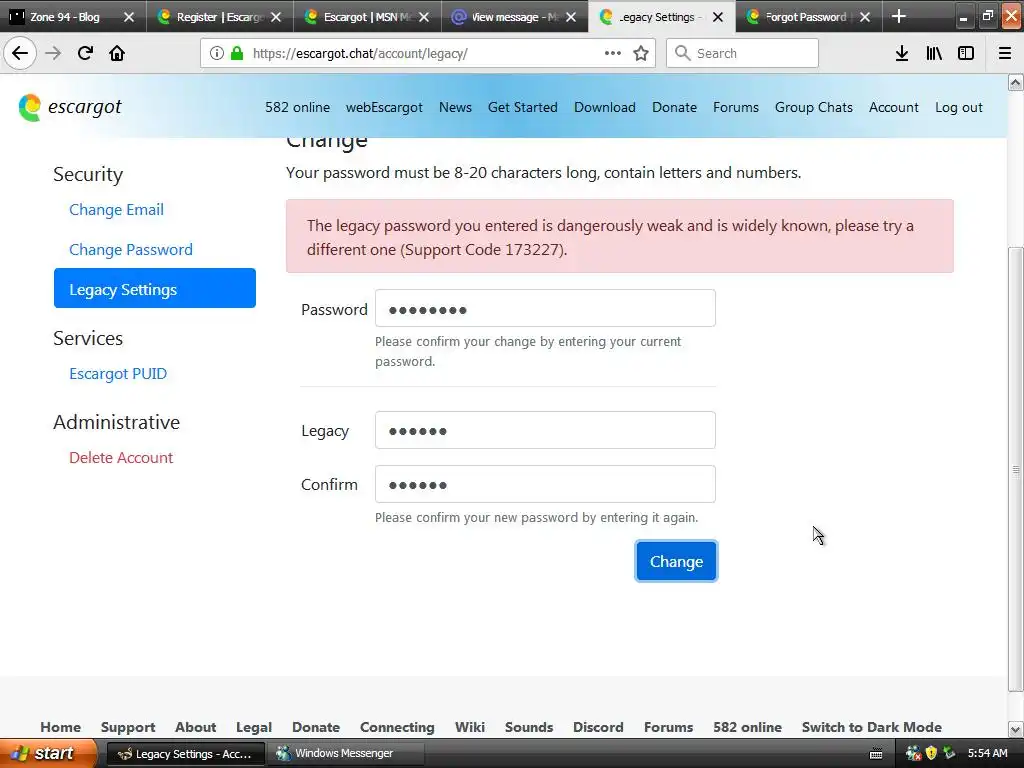Screen dimensions: 1024x768
Task: Open the footer About link
Action: [195, 727]
